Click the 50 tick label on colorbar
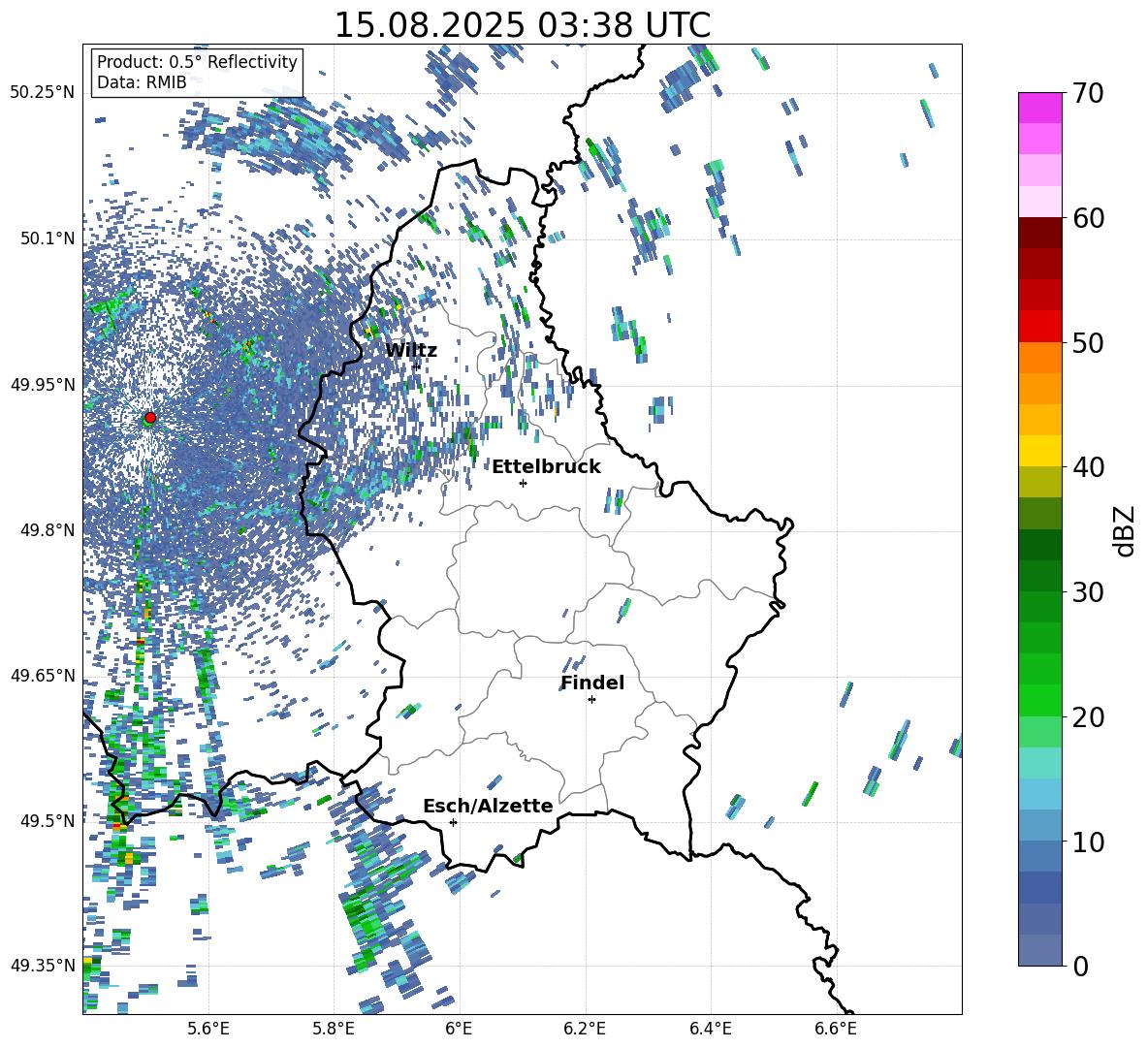1148x1048 pixels. point(1087,343)
